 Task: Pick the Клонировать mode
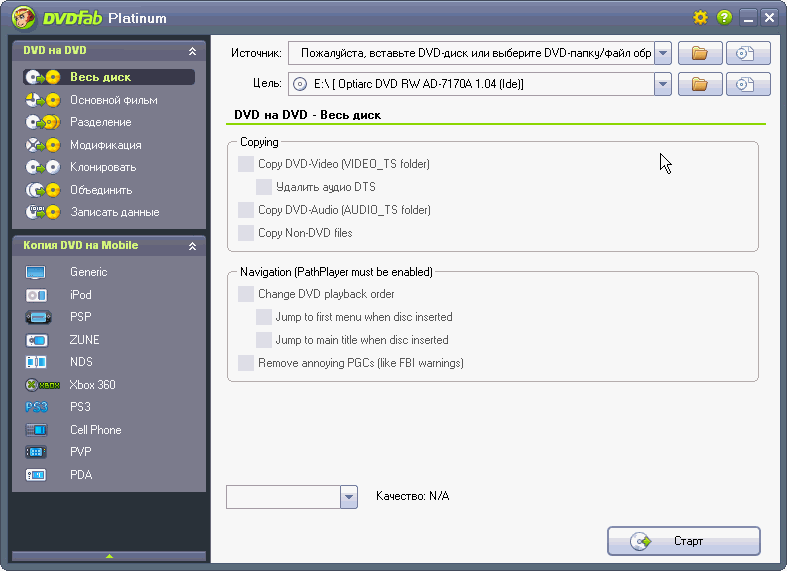click(x=103, y=167)
